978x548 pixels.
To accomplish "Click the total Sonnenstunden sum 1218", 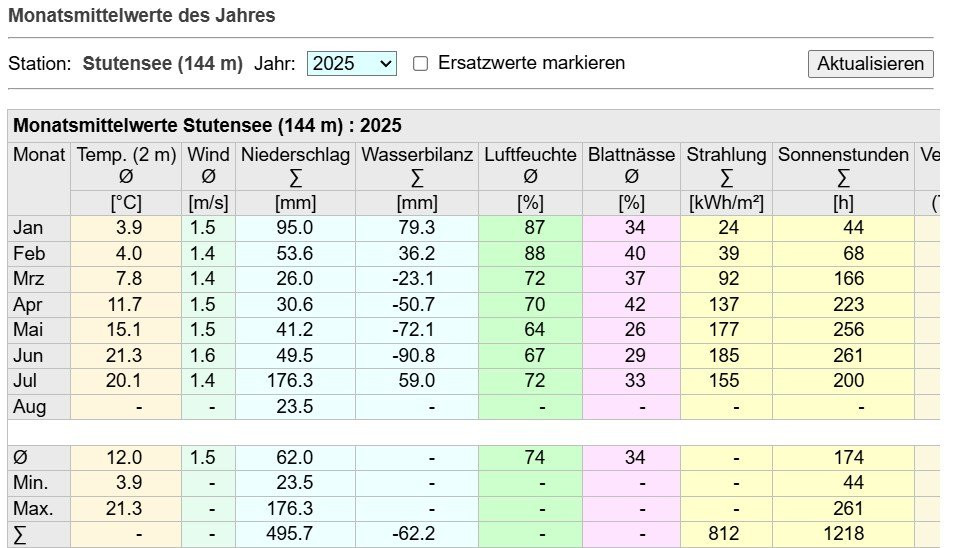I will coord(844,534).
